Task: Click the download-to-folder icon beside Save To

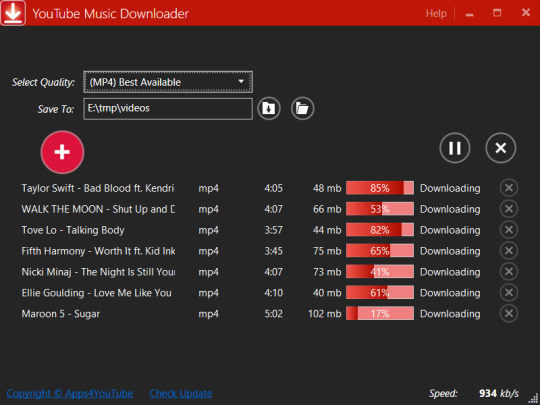Action: click(269, 108)
